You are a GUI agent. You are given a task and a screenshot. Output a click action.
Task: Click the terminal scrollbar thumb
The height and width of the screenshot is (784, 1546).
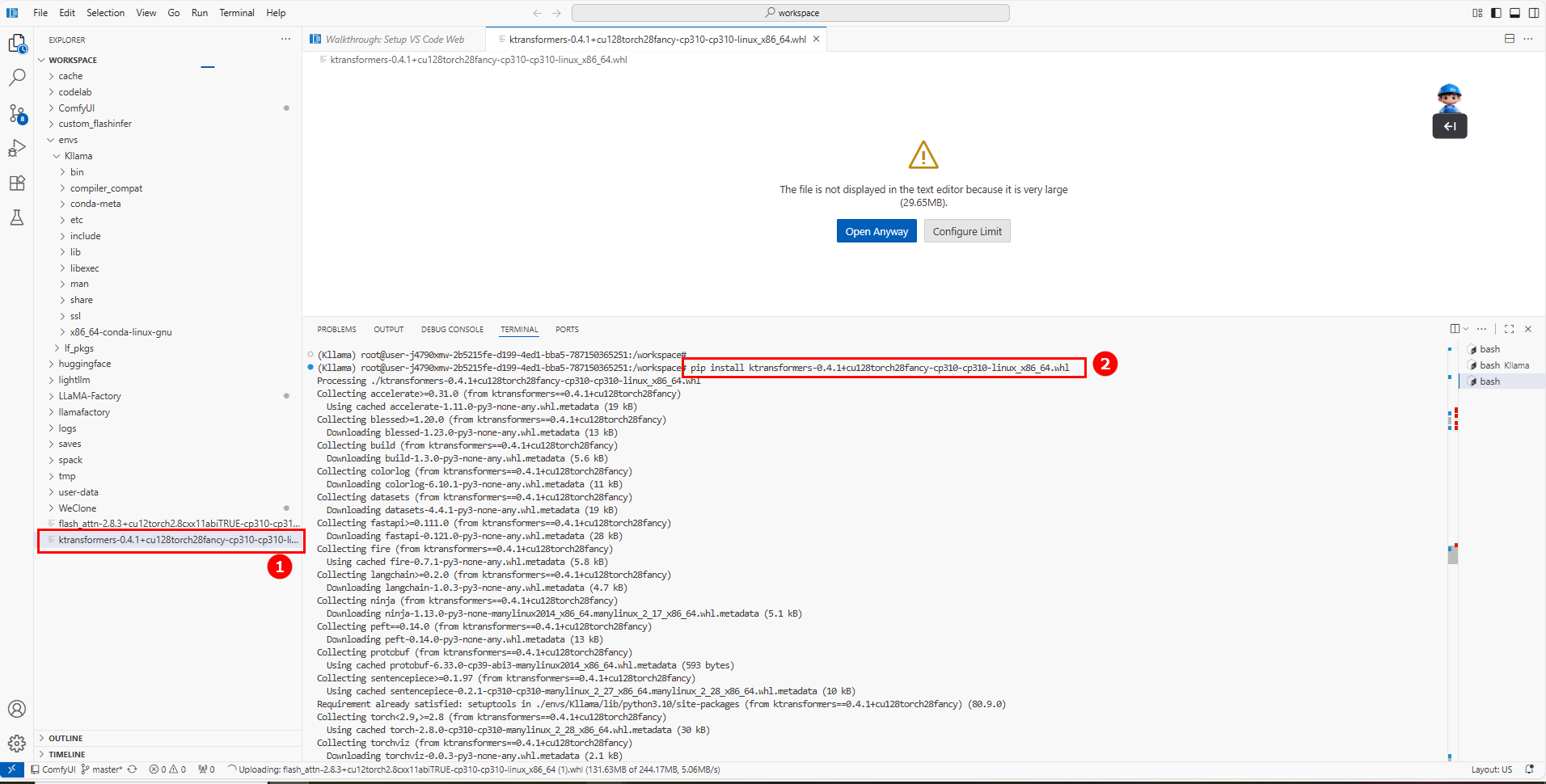[1453, 554]
